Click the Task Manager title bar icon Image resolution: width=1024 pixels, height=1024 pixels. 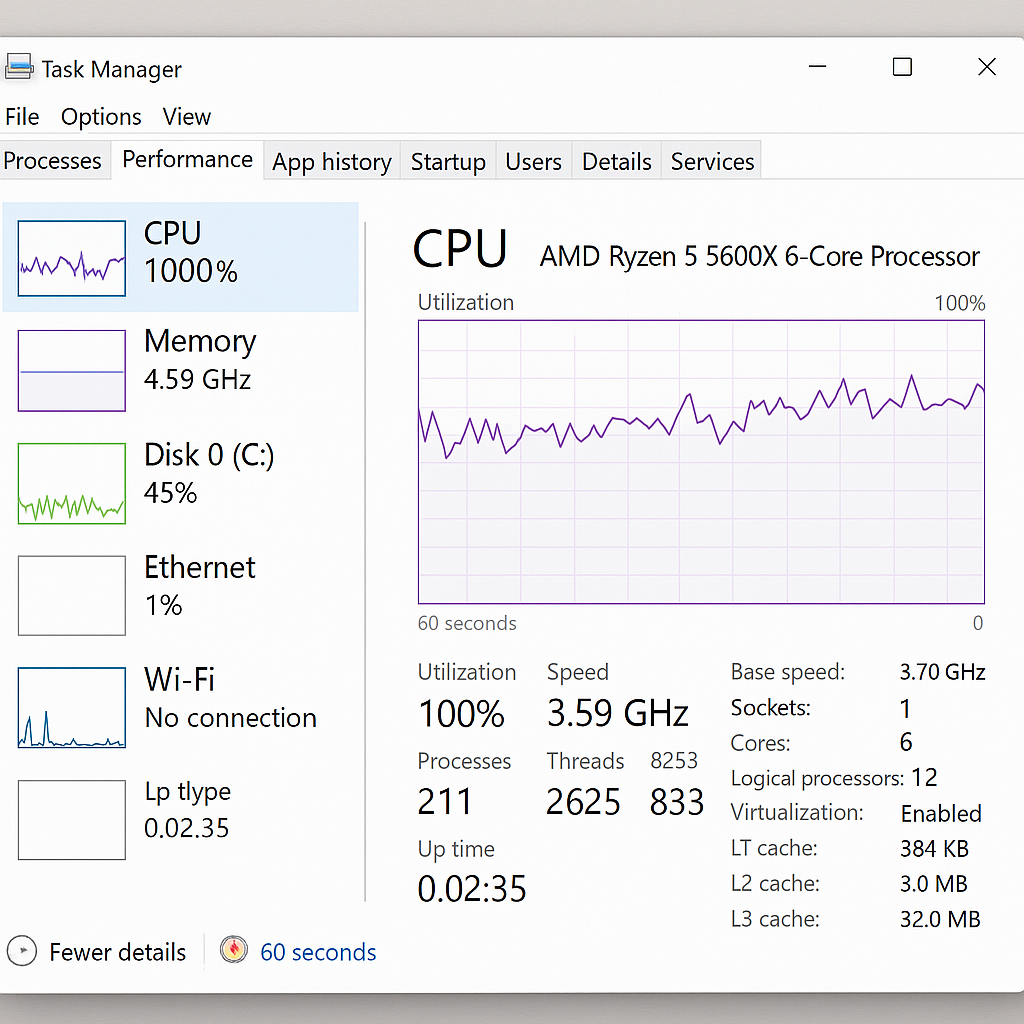[19, 66]
